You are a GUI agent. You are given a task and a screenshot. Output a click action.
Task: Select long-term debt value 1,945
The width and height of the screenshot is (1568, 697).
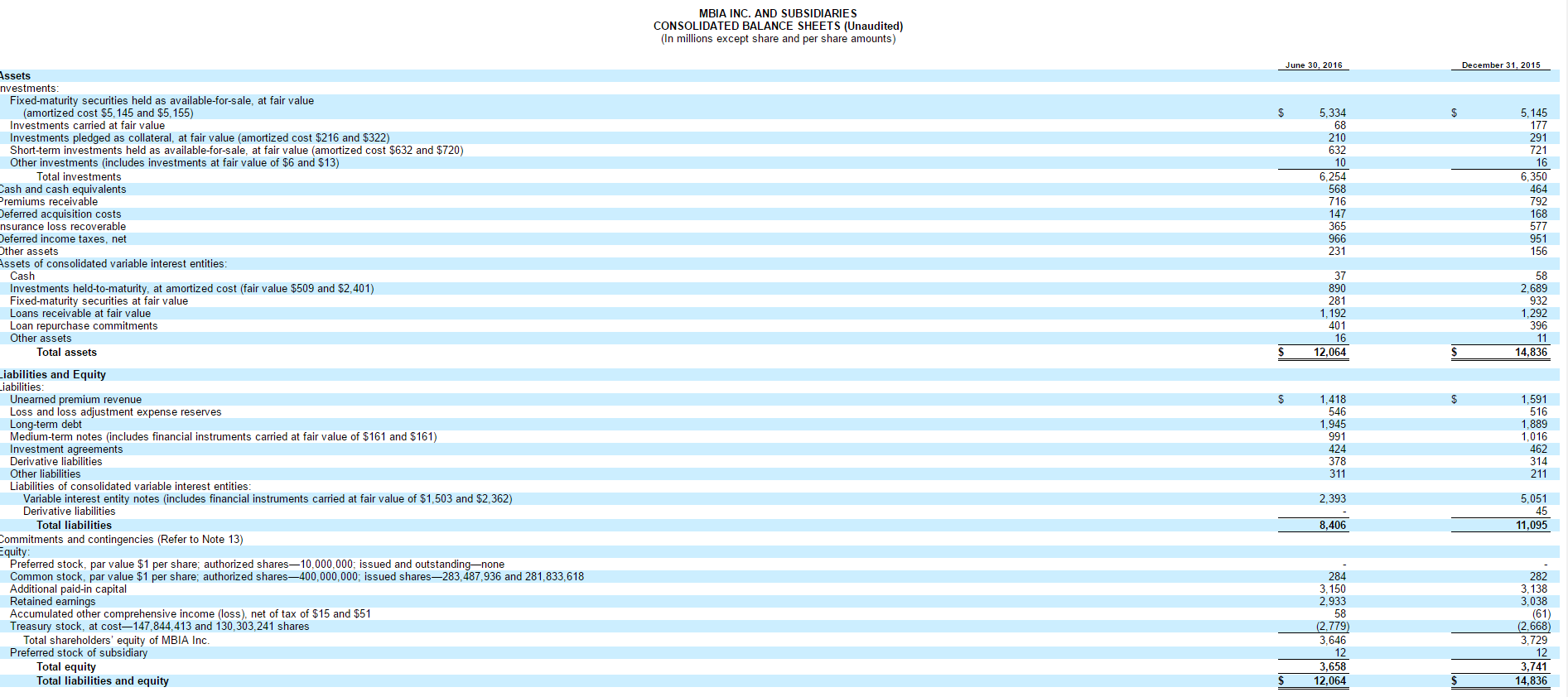[x=1333, y=424]
